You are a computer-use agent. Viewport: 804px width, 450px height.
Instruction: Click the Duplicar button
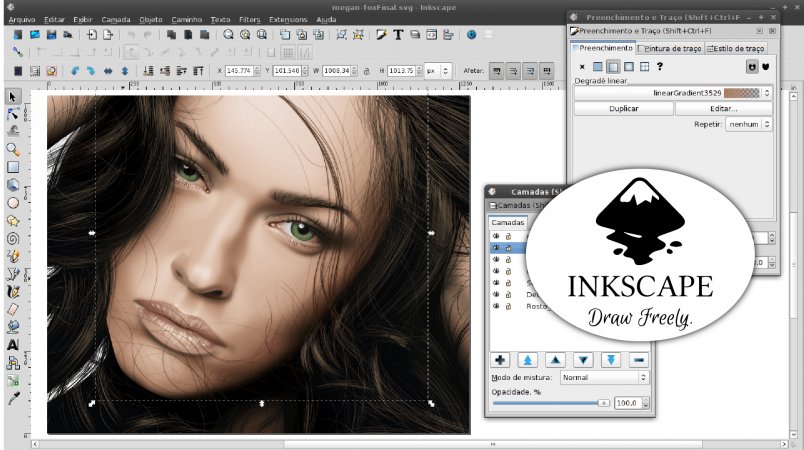(x=624, y=109)
